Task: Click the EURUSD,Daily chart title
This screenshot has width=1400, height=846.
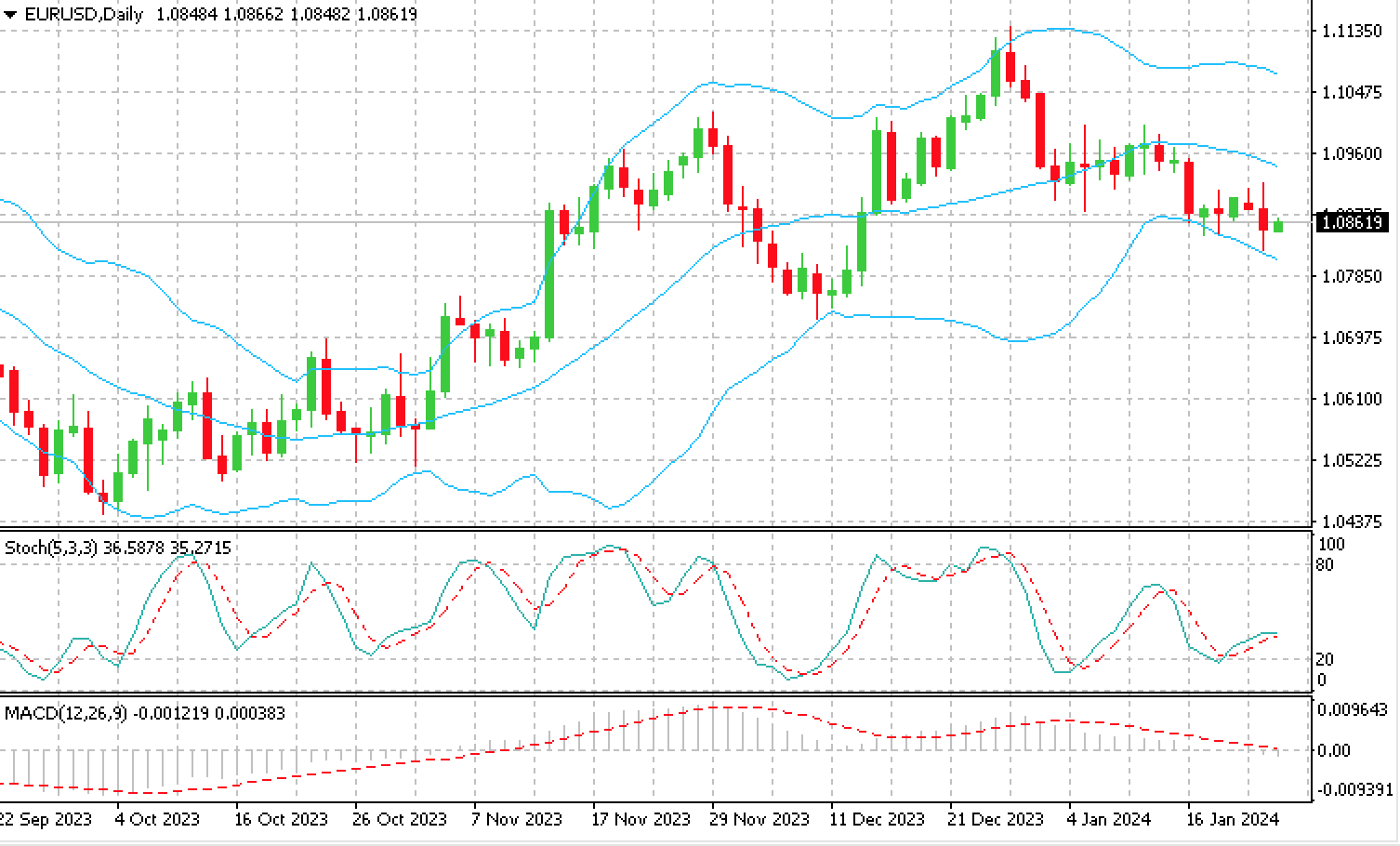Action: pos(84,15)
